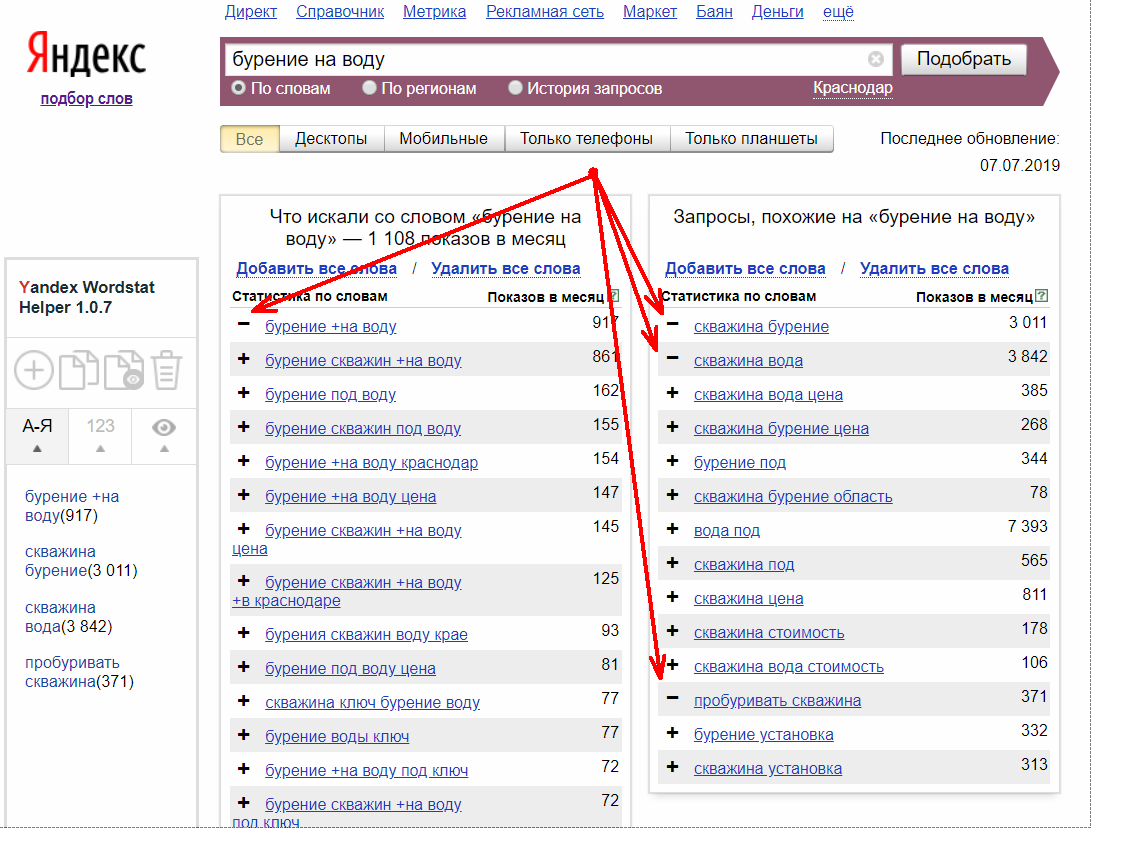Select the "По регионам" radio button
This screenshot has width=1132, height=848.
point(369,88)
